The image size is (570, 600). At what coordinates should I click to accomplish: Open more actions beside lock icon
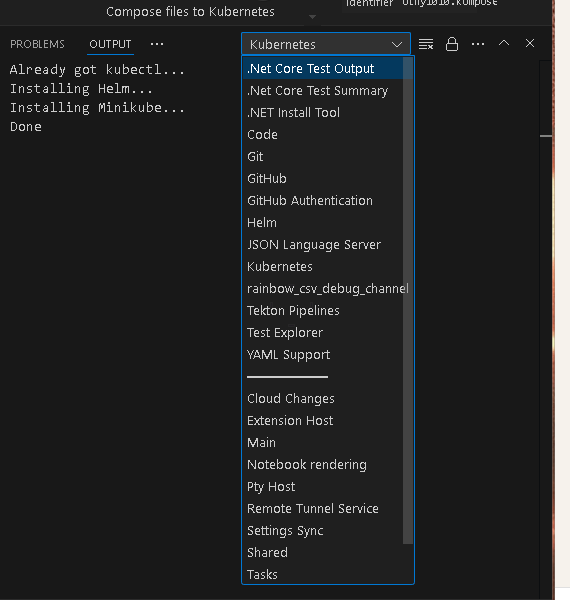(x=478, y=44)
